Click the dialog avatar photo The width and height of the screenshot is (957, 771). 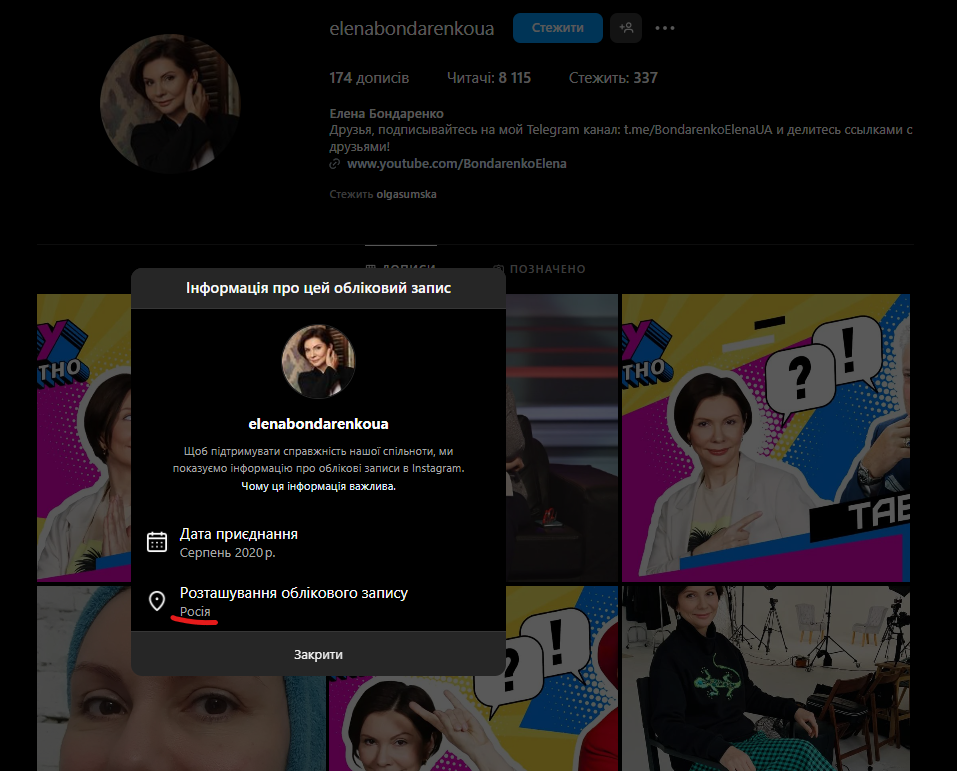[x=318, y=361]
